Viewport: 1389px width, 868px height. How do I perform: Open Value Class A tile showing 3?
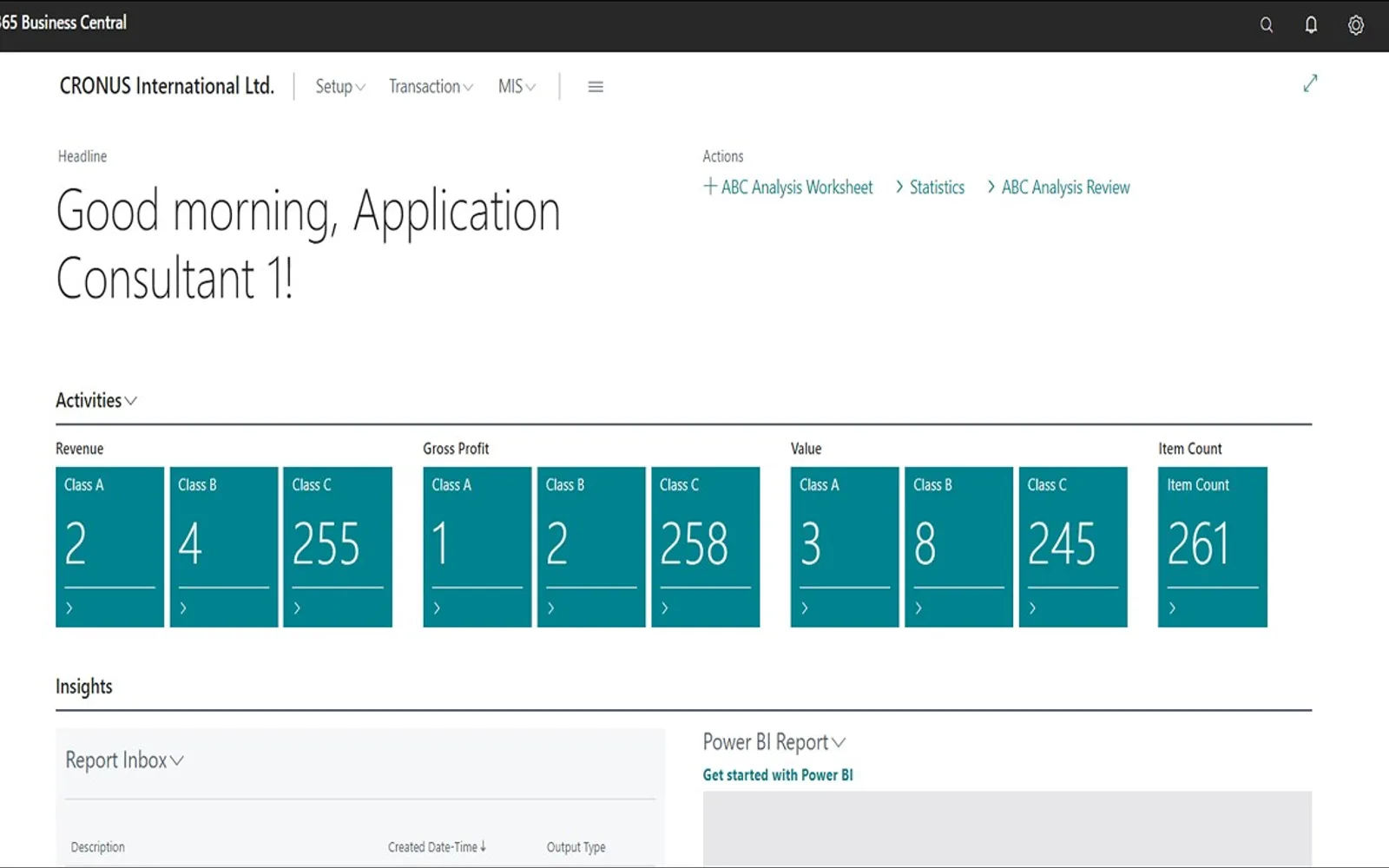(845, 547)
